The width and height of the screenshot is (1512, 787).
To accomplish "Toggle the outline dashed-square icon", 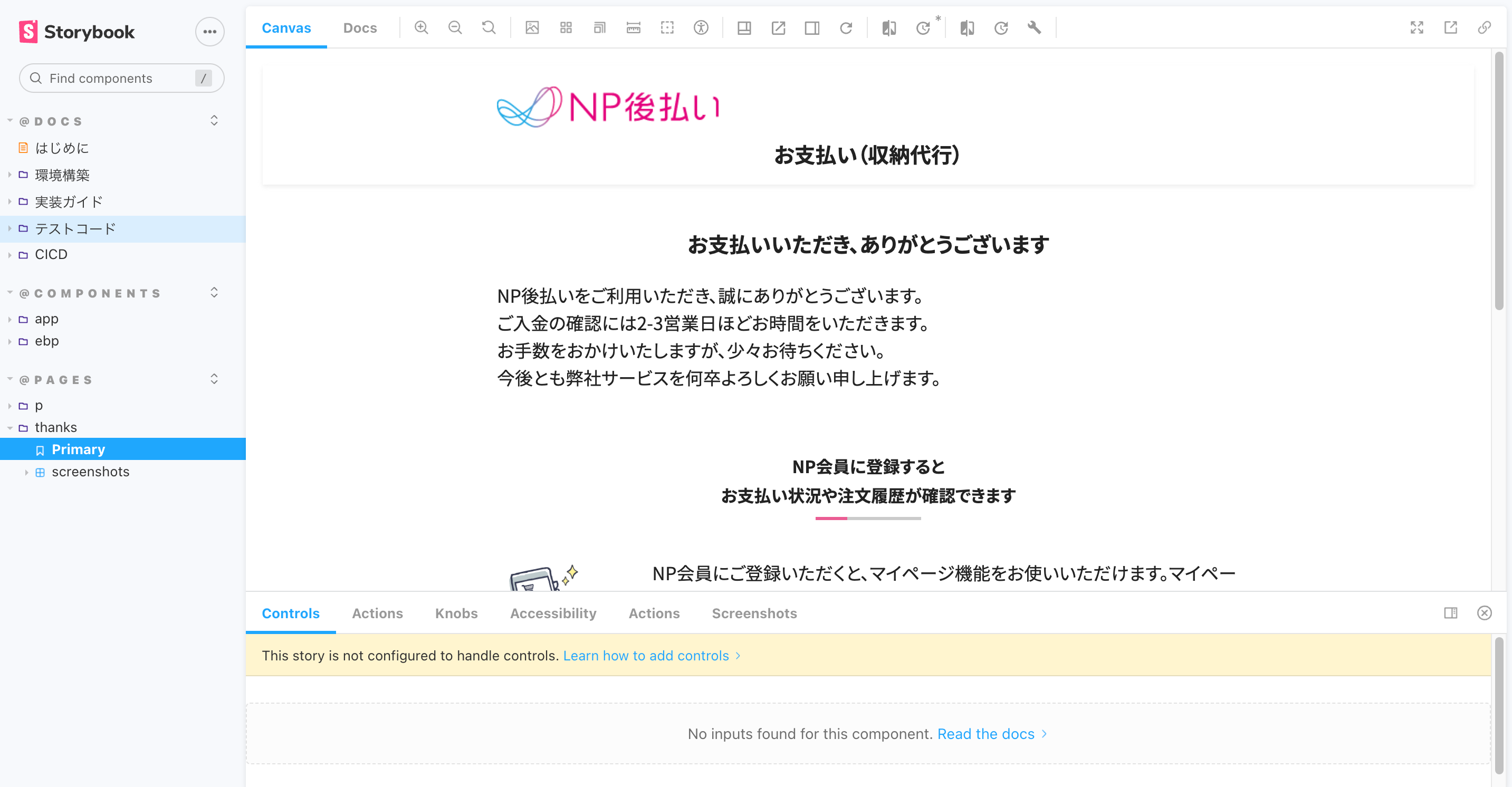I will point(667,27).
